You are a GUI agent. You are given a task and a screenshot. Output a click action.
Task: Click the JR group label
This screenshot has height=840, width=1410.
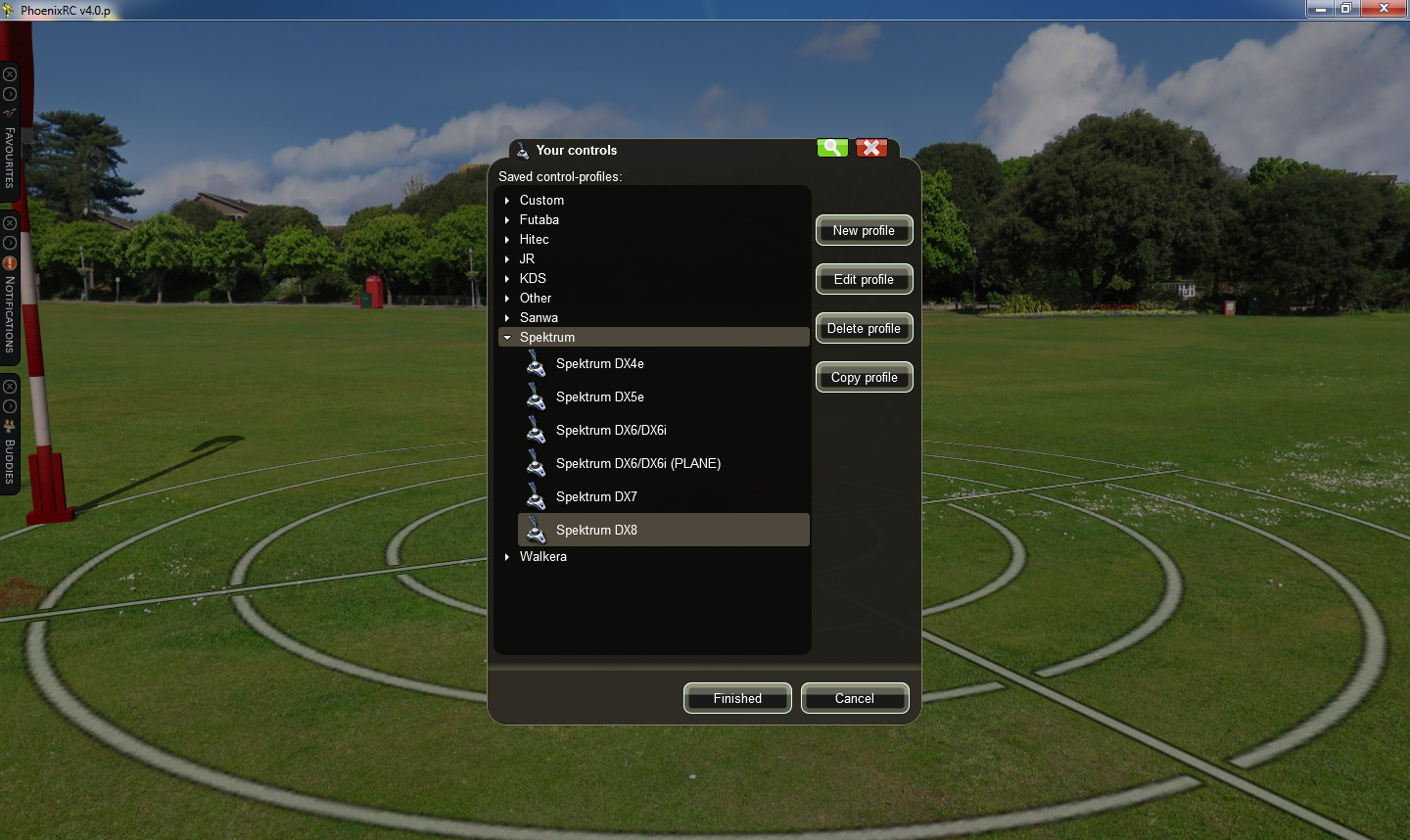pos(527,259)
